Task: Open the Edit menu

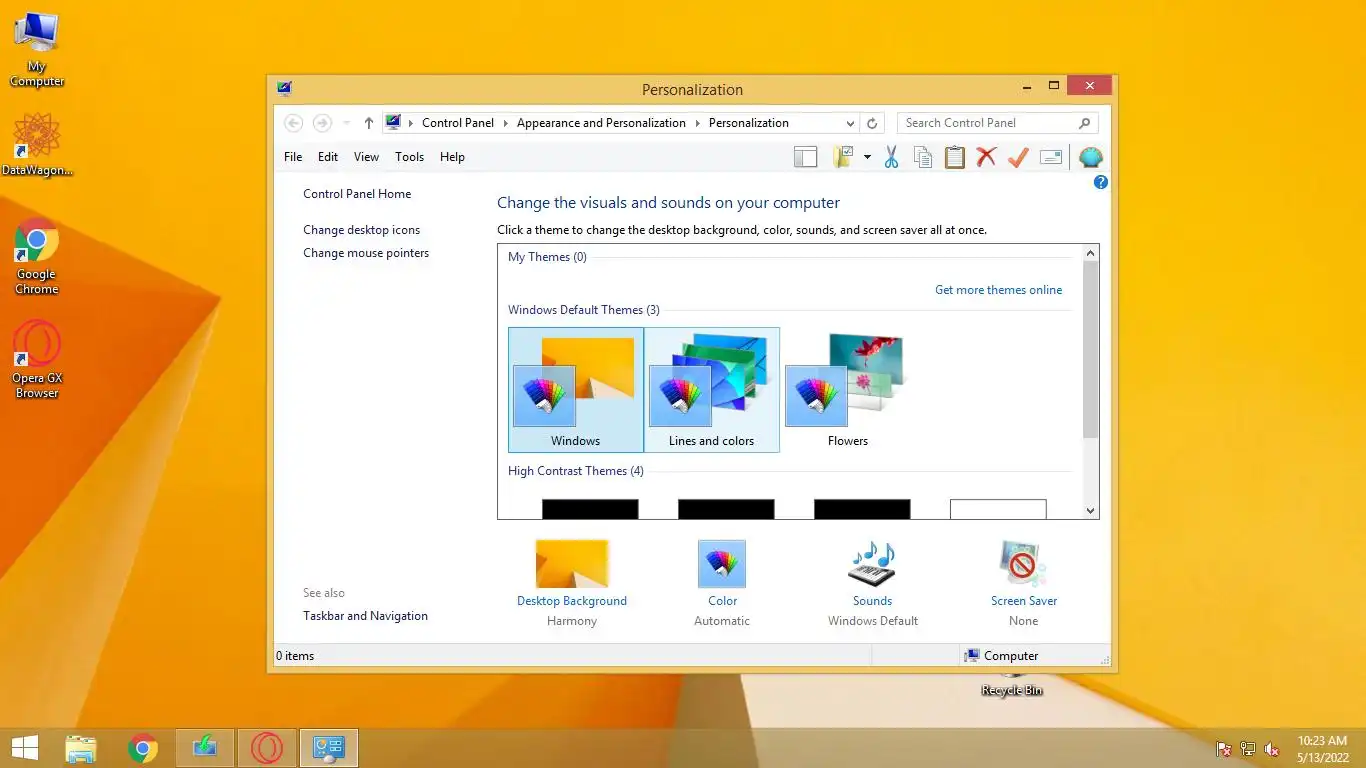Action: (x=328, y=157)
